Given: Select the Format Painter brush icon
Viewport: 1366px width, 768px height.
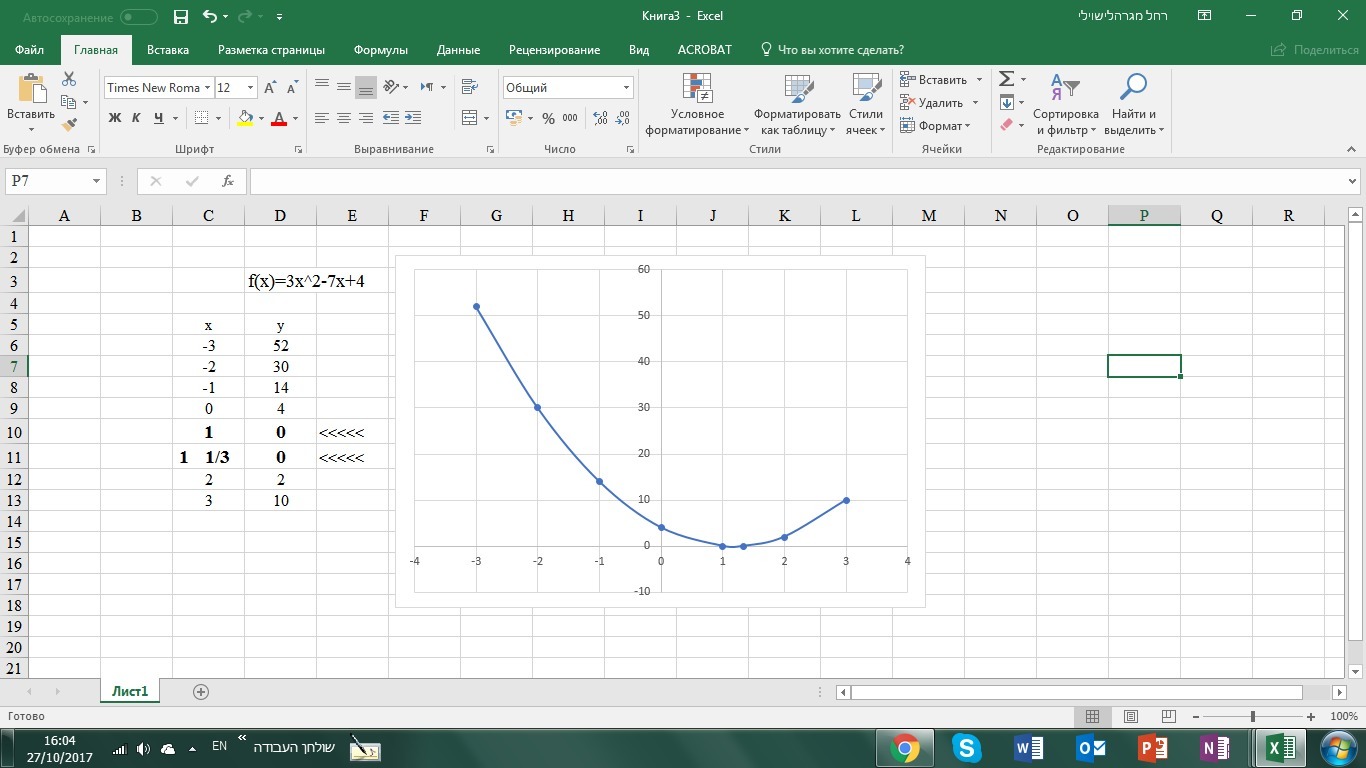Looking at the screenshot, I should (69, 125).
